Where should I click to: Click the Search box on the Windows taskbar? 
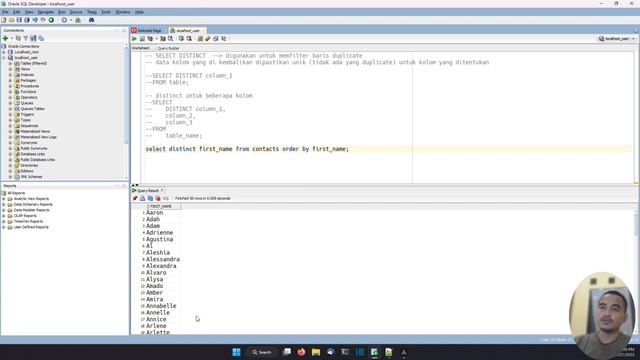click(262, 352)
